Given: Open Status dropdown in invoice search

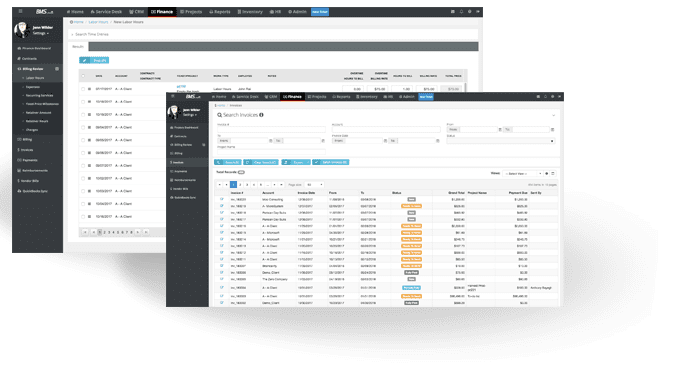Looking at the screenshot, I should click(x=501, y=141).
